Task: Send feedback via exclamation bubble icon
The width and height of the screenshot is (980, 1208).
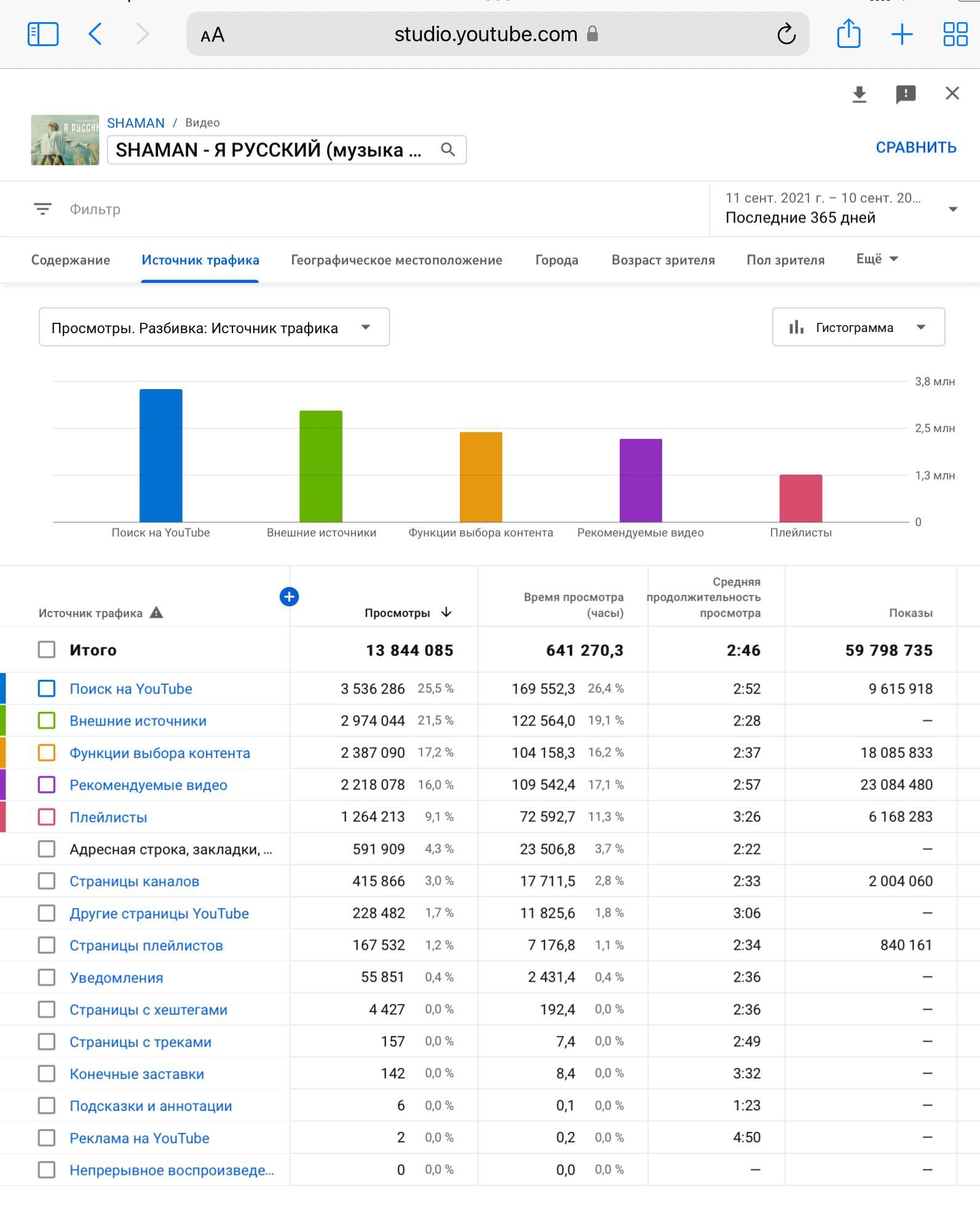Action: click(x=906, y=95)
